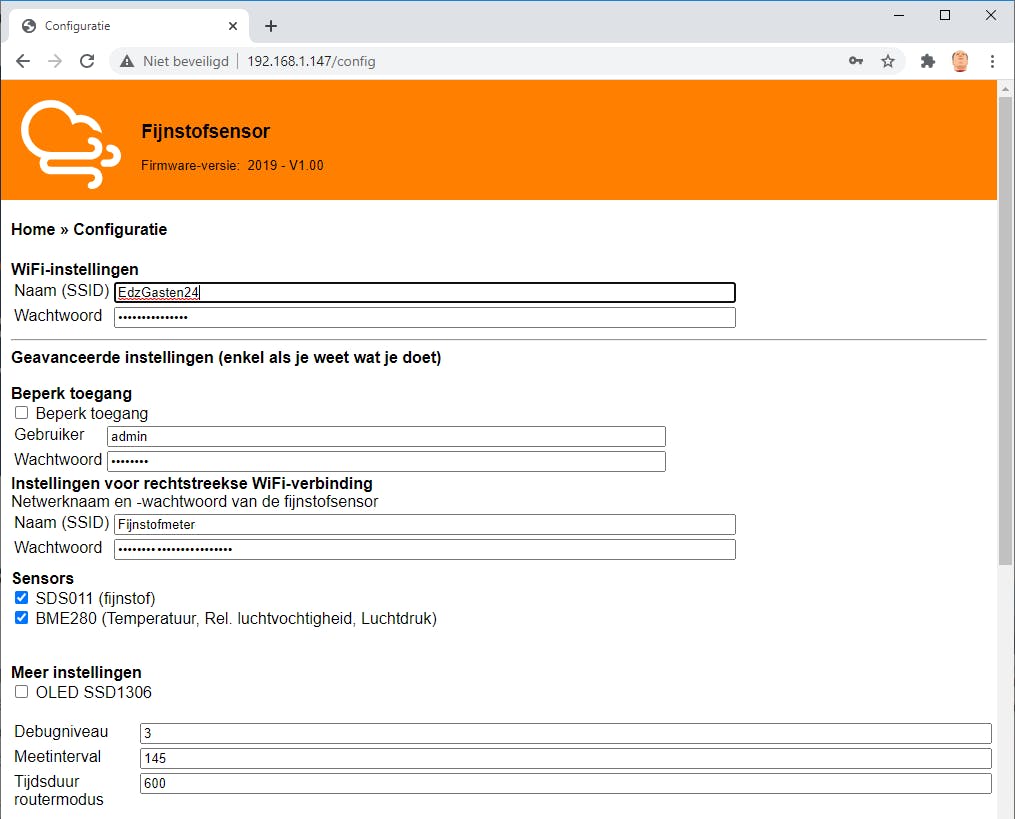Click the Beperk toegang Wachtwoord field

tap(386, 461)
